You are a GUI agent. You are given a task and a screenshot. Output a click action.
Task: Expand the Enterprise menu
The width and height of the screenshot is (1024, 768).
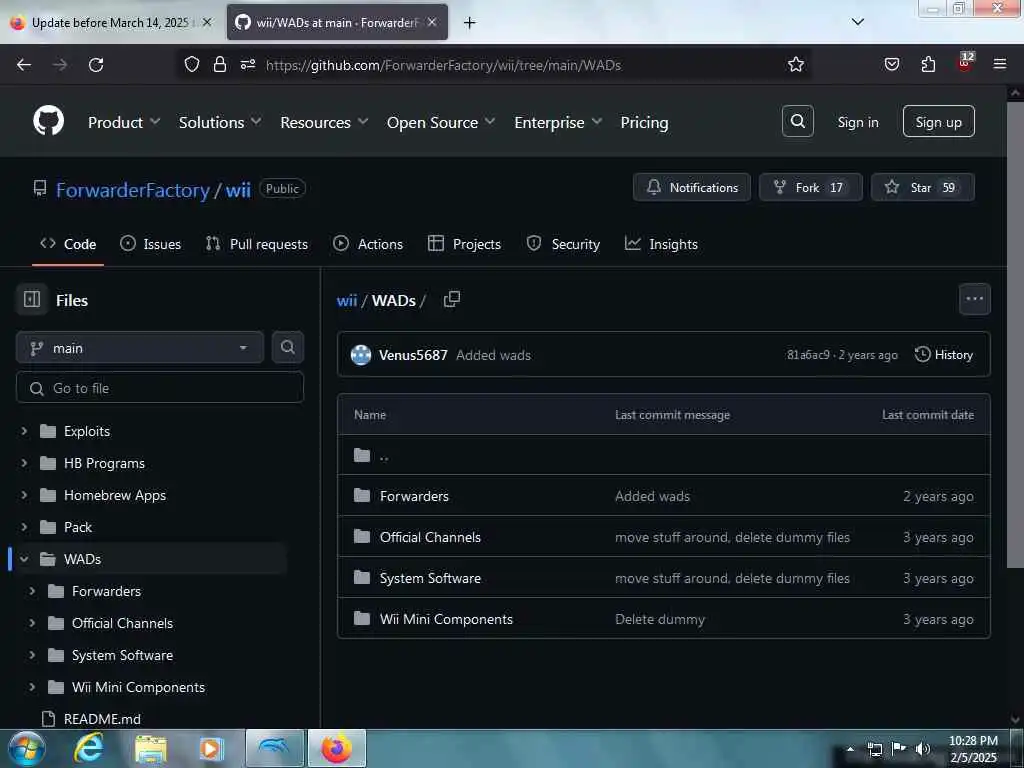click(558, 122)
